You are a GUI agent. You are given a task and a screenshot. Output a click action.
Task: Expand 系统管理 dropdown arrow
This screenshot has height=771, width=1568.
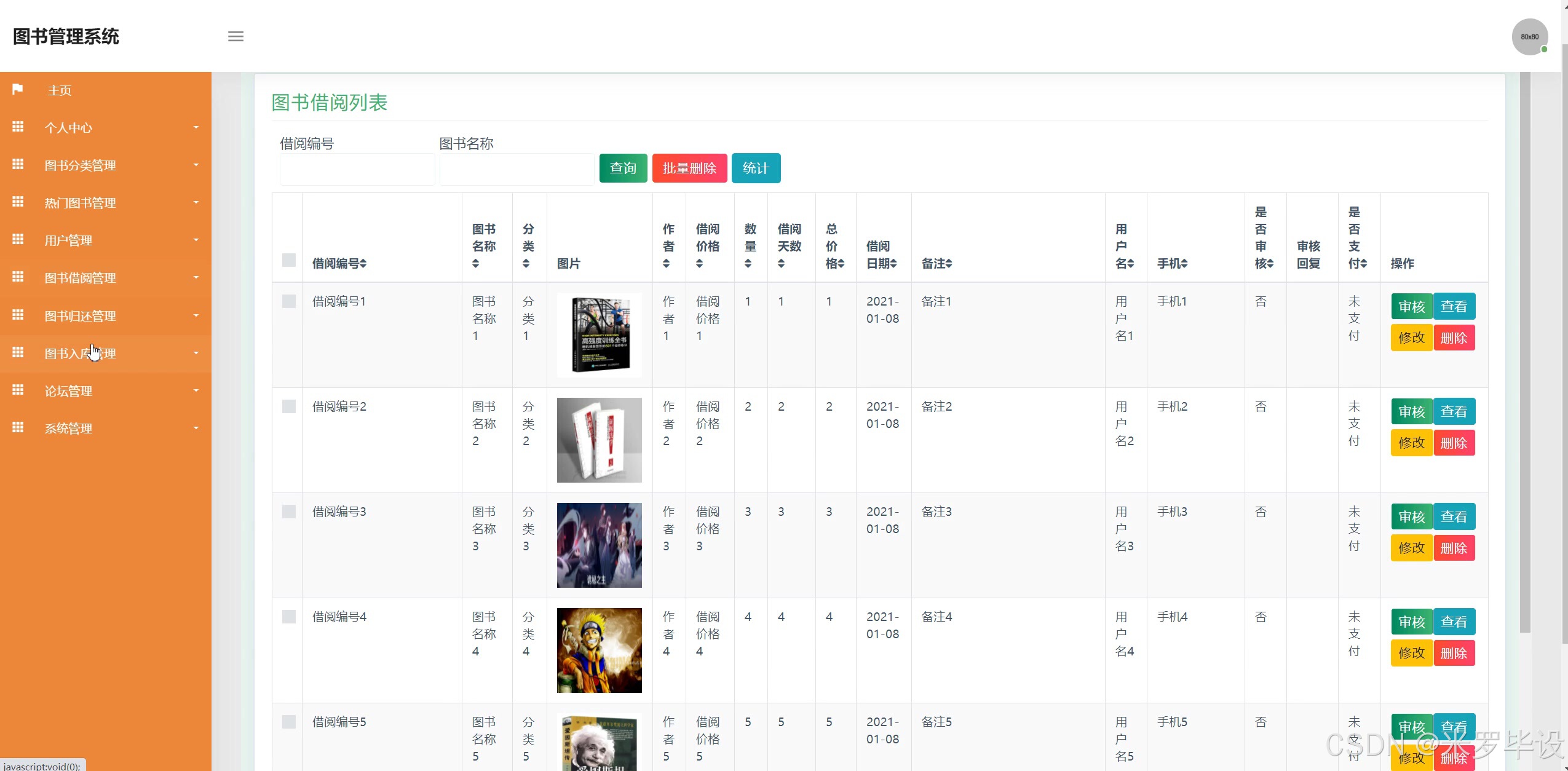point(196,428)
